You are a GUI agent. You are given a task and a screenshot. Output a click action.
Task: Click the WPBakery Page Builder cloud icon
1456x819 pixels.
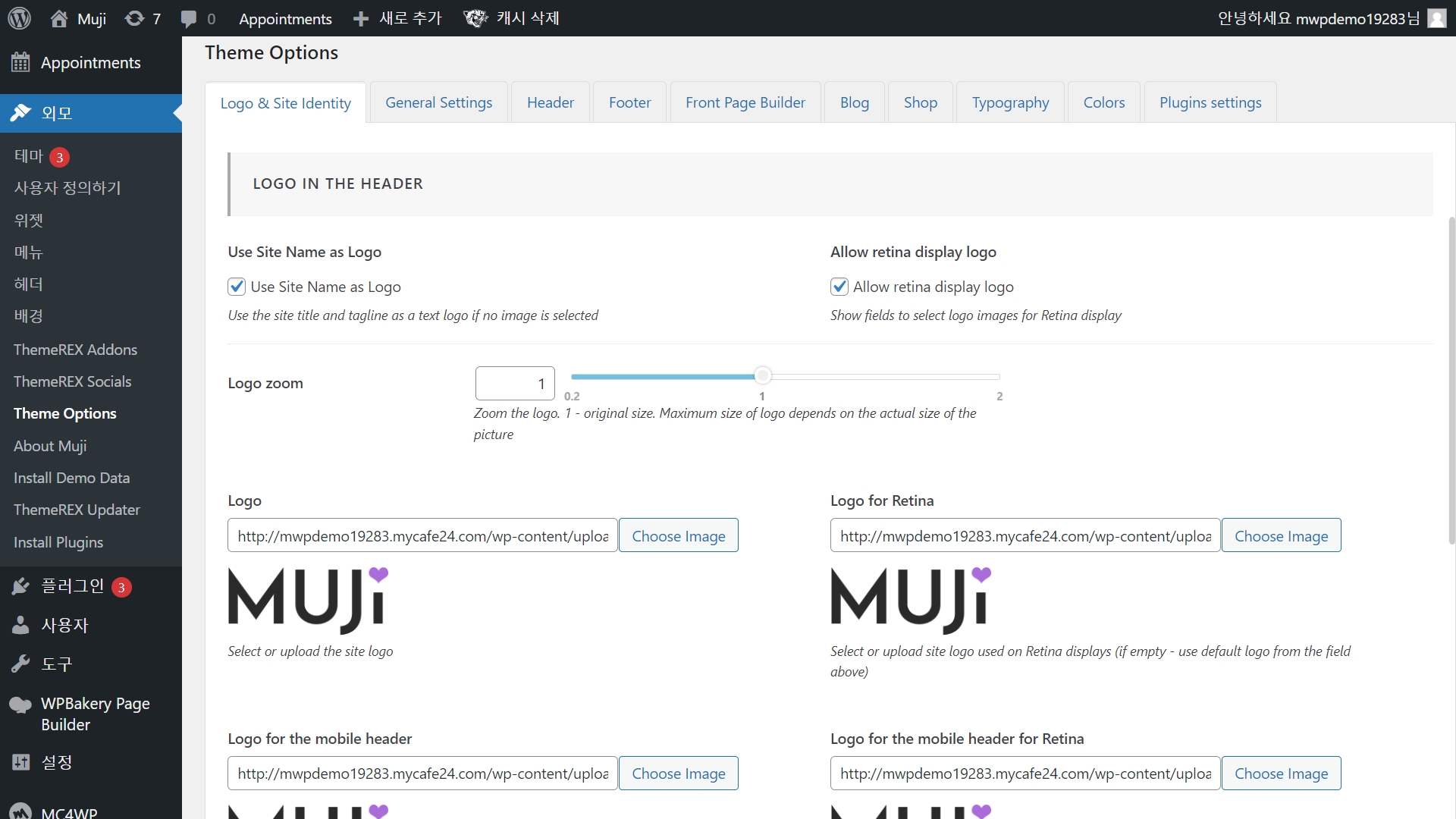(x=20, y=704)
